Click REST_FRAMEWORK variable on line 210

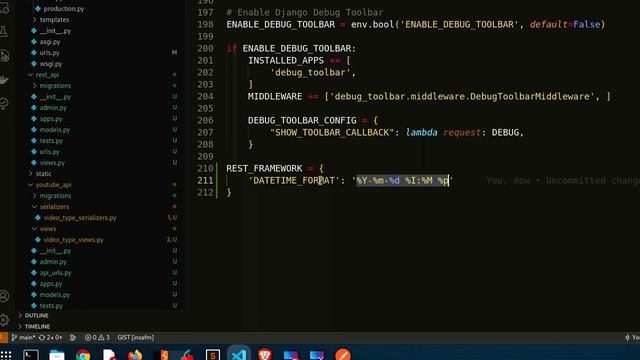(x=264, y=169)
